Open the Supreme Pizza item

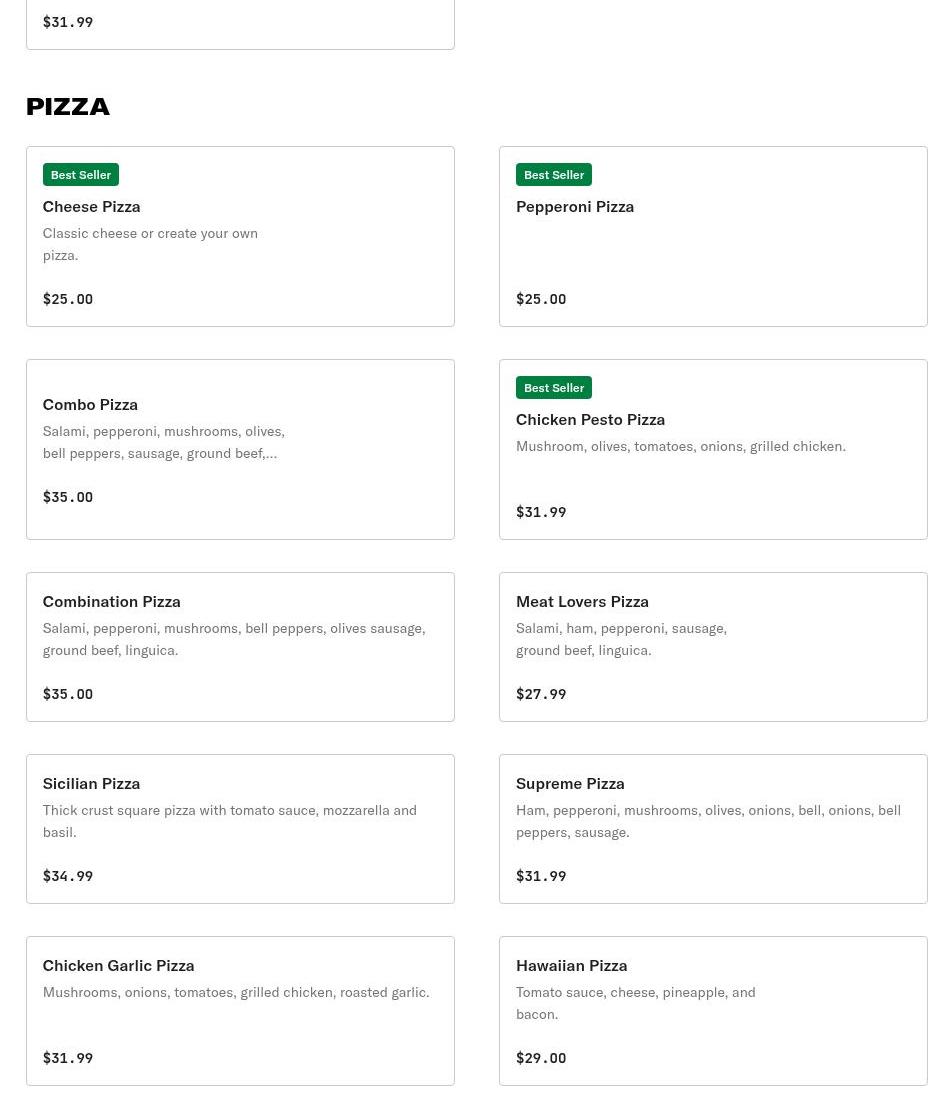[570, 783]
